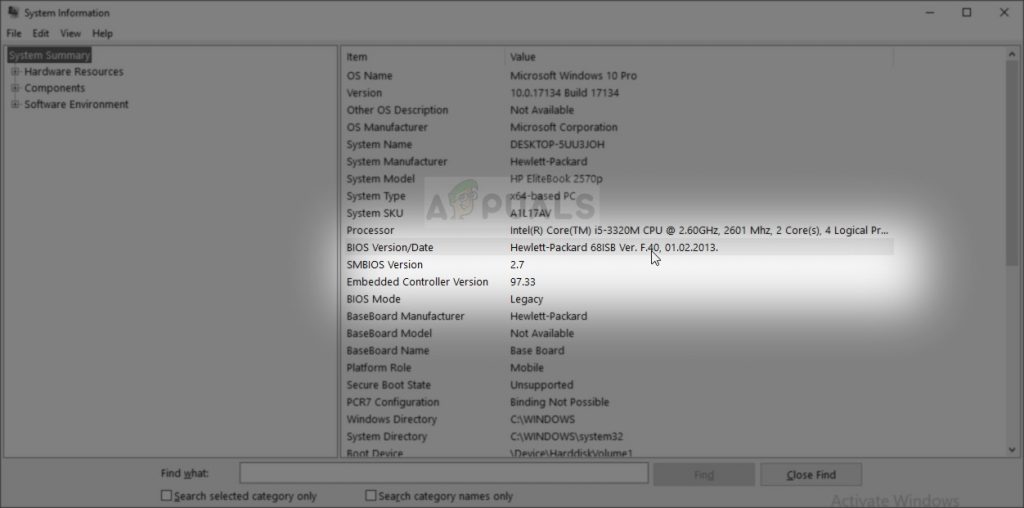Select System Summary in the tree
This screenshot has width=1024, height=508.
coord(50,56)
